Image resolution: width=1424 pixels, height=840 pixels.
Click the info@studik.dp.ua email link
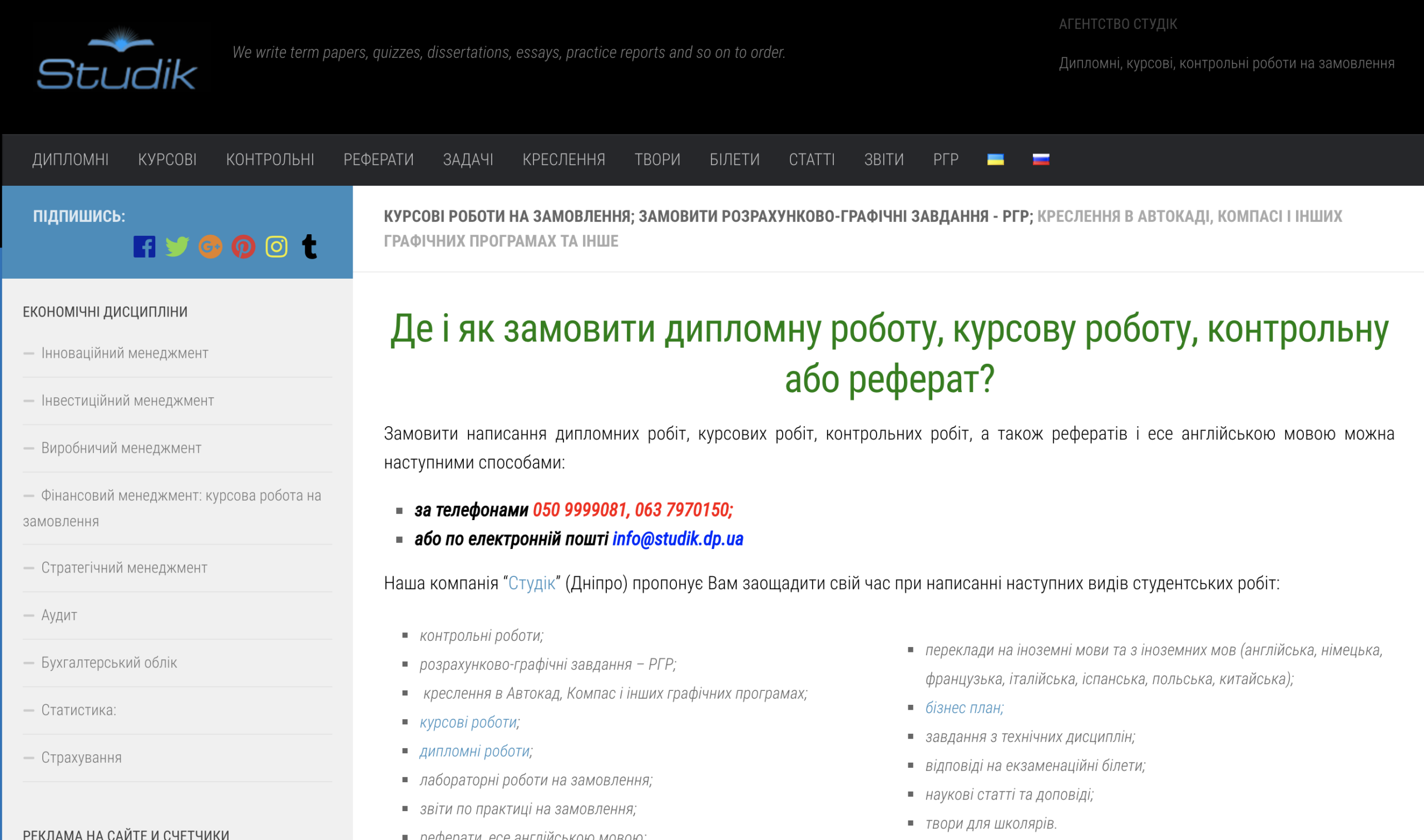click(x=678, y=539)
